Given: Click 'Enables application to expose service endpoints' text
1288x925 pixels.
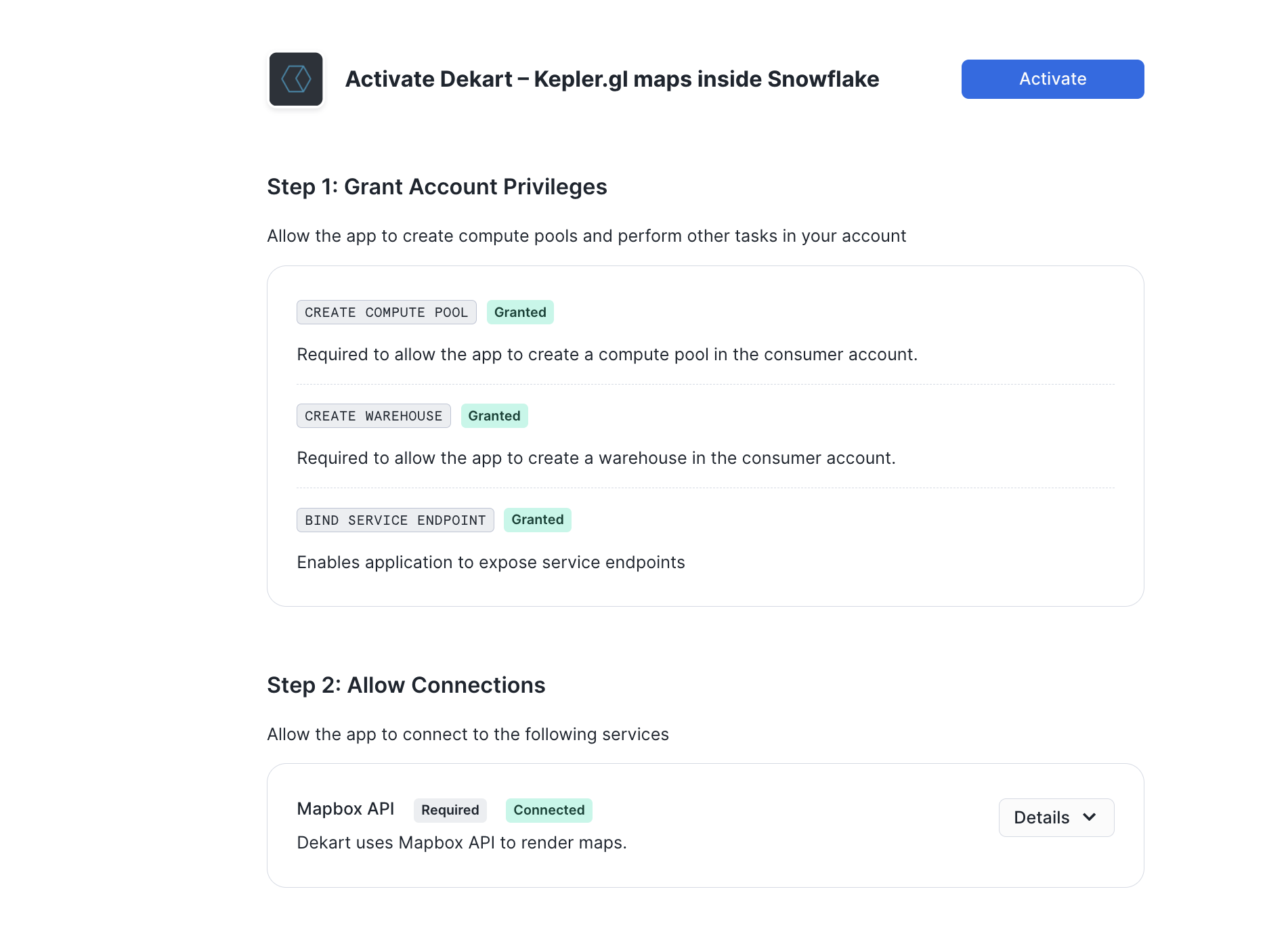Looking at the screenshot, I should tap(490, 563).
